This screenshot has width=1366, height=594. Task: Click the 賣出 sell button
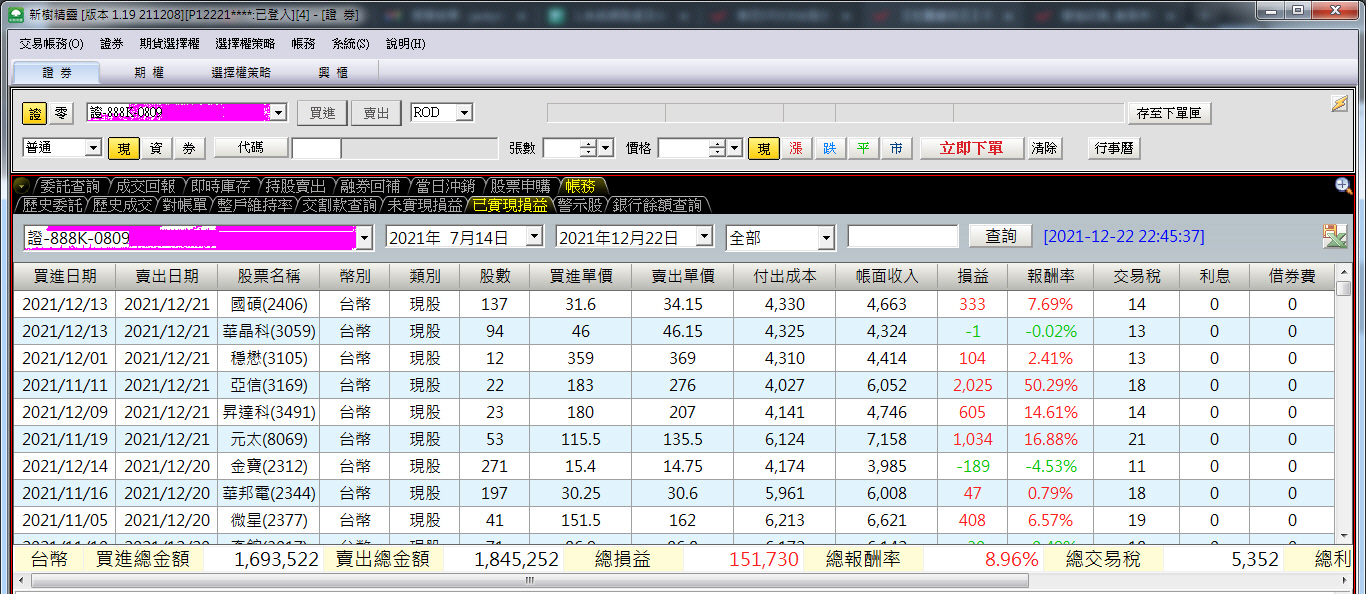coord(376,113)
